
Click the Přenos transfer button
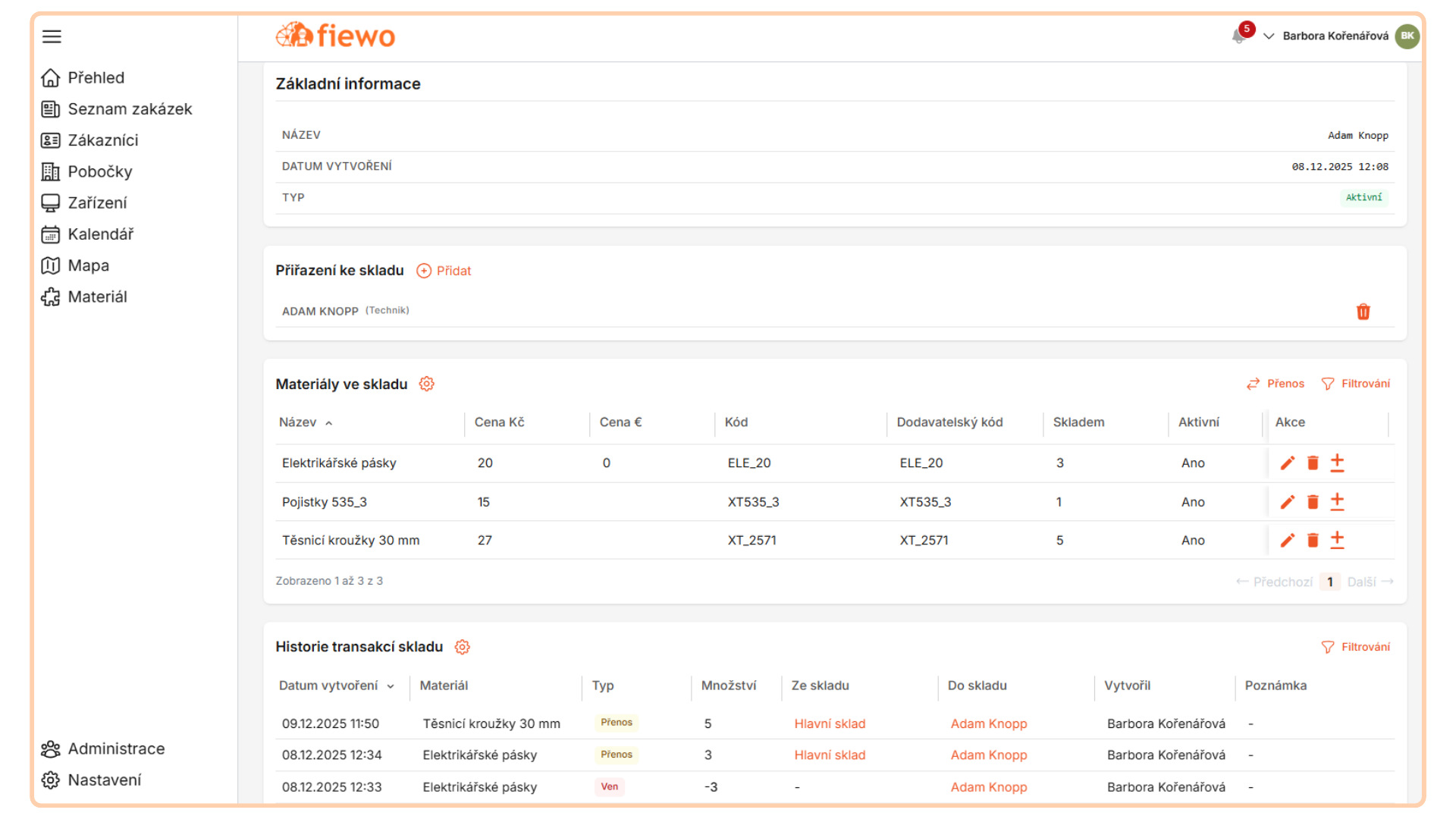point(1276,384)
